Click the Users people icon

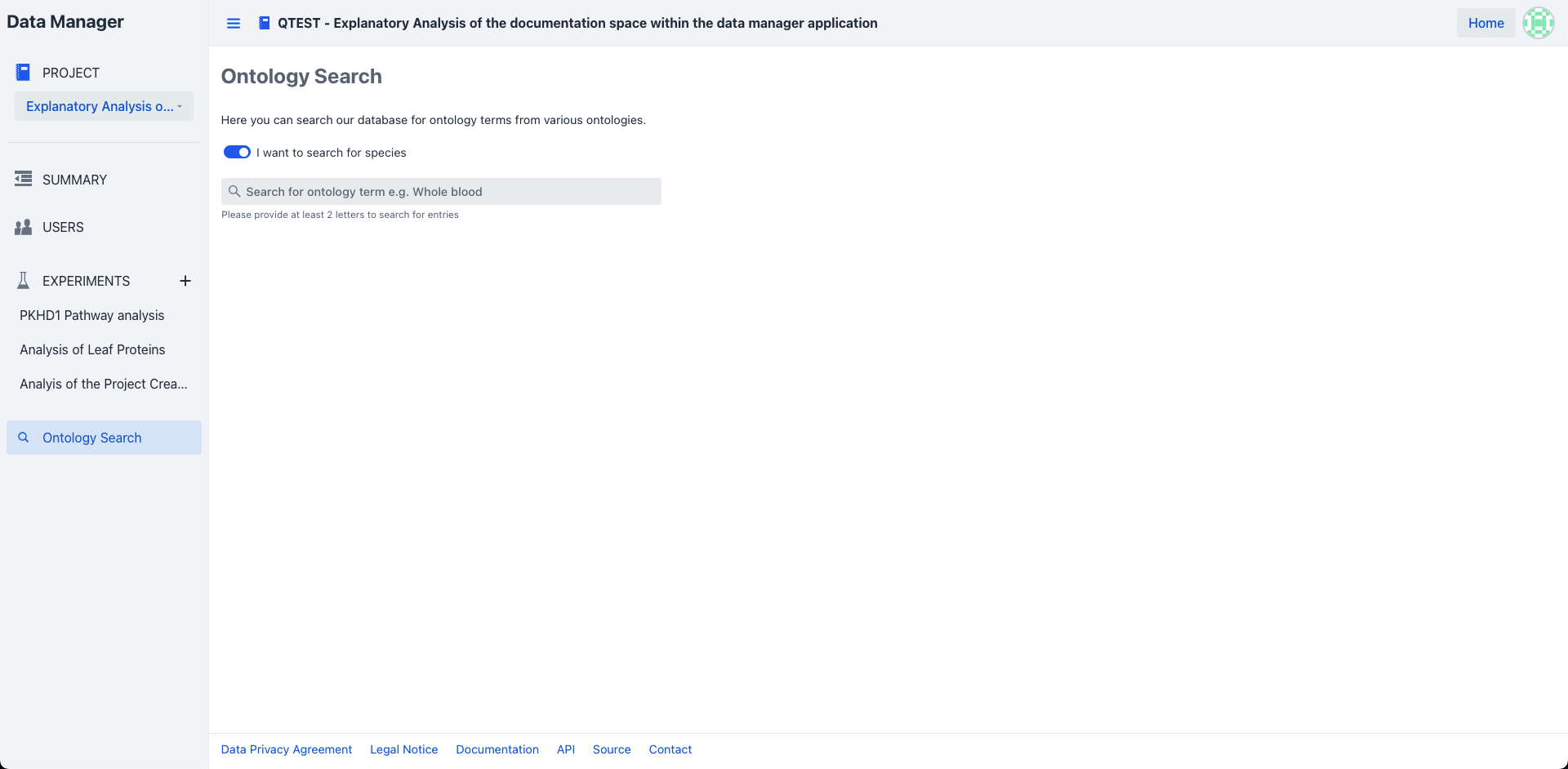pyautogui.click(x=23, y=227)
